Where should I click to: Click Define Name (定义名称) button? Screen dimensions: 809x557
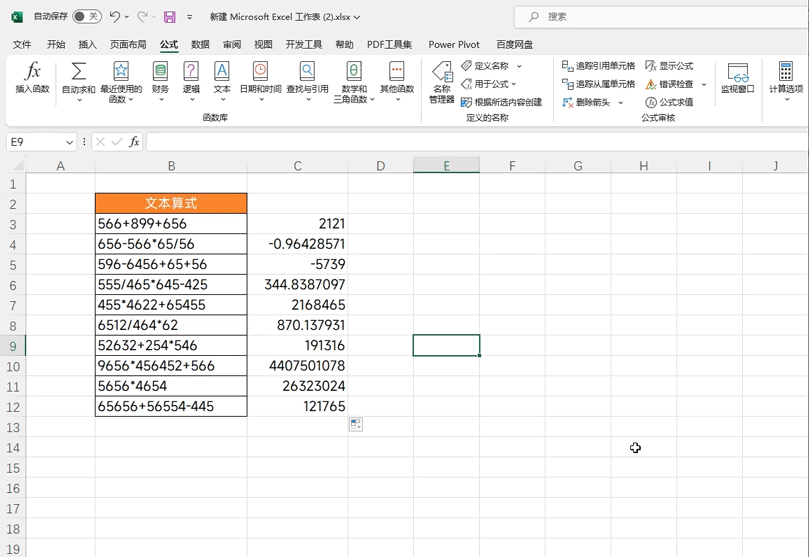click(485, 66)
